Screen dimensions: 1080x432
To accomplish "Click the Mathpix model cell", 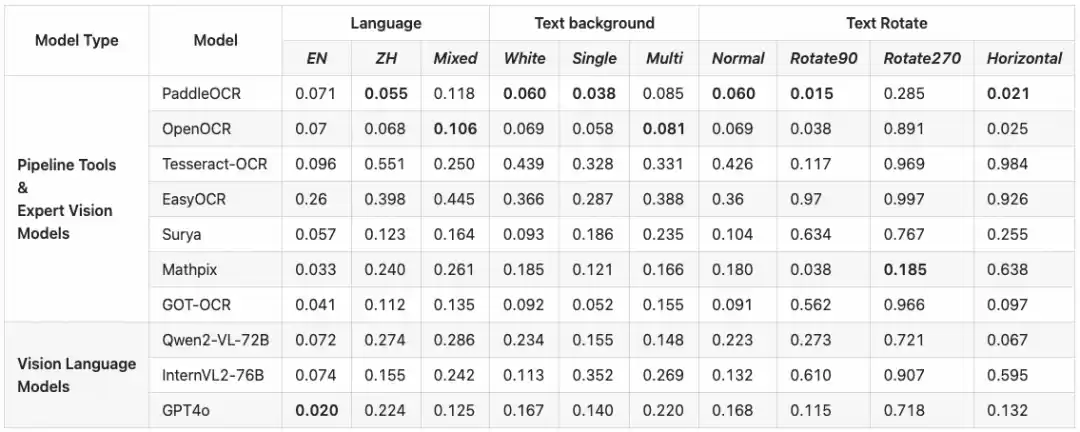I will click(189, 269).
